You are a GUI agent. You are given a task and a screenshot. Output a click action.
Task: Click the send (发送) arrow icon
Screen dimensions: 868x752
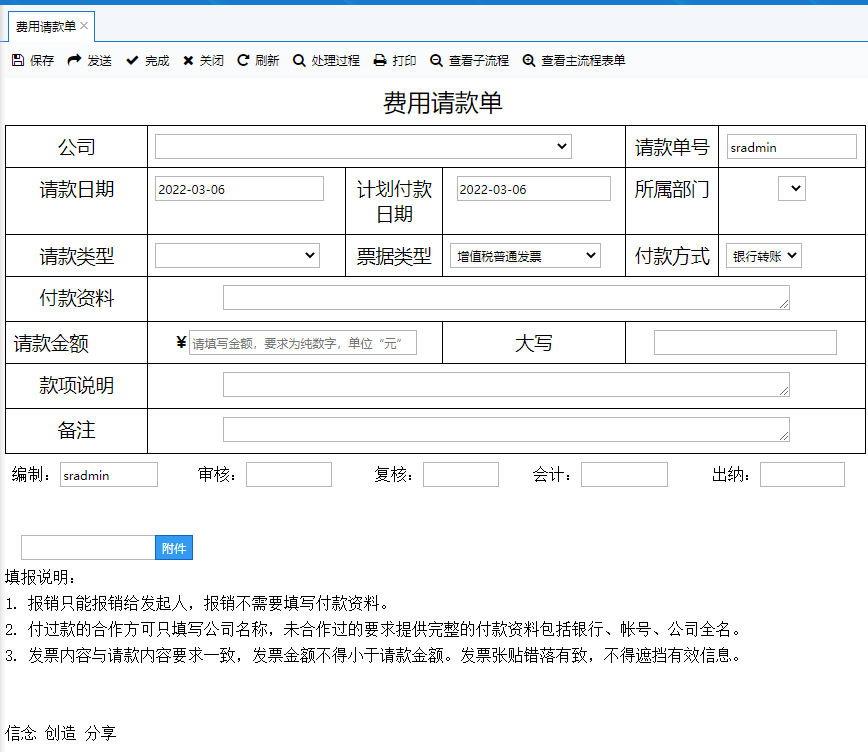(x=74, y=60)
